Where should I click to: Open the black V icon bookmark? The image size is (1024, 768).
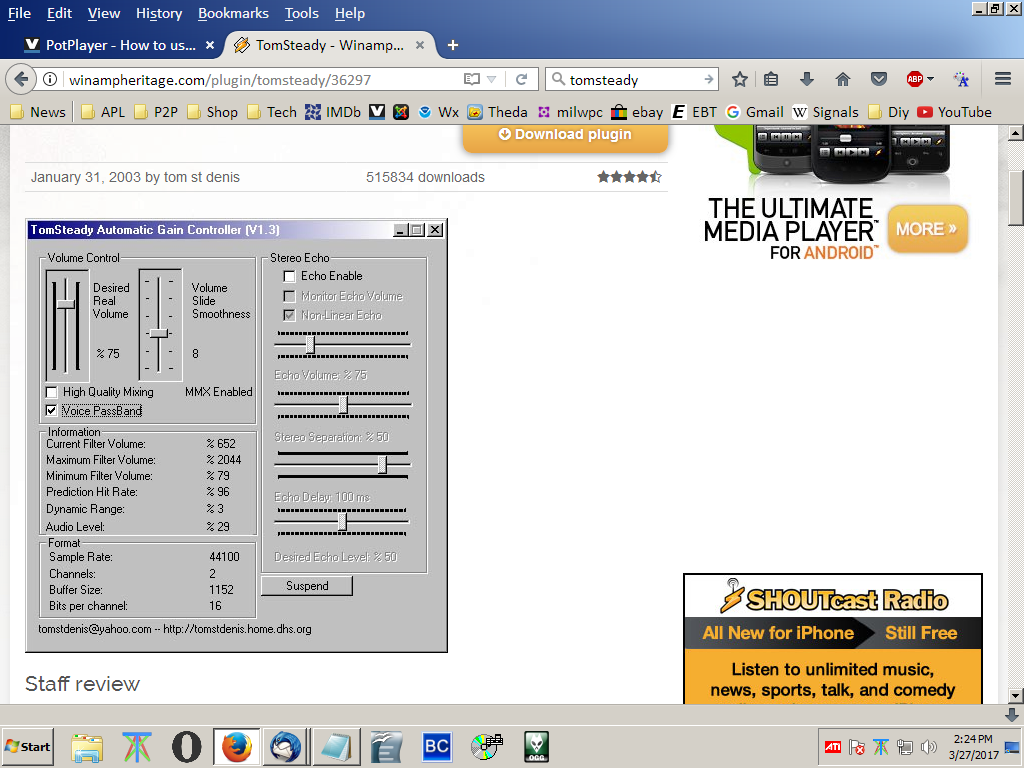377,112
